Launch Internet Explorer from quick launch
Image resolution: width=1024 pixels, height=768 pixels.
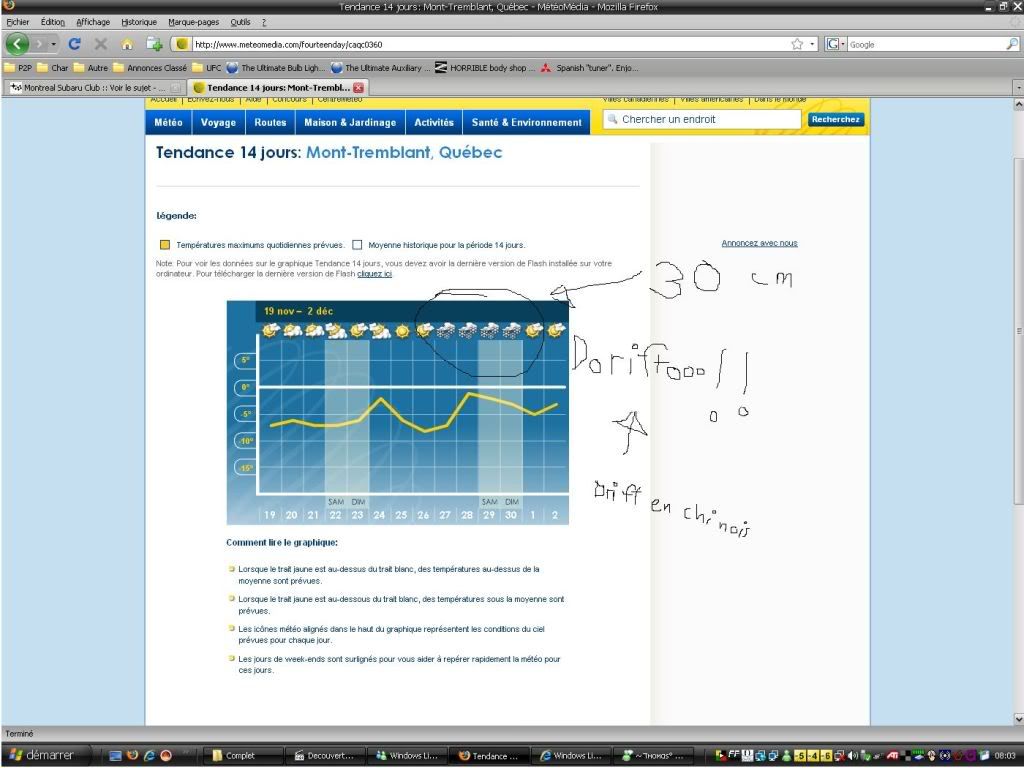coord(150,756)
